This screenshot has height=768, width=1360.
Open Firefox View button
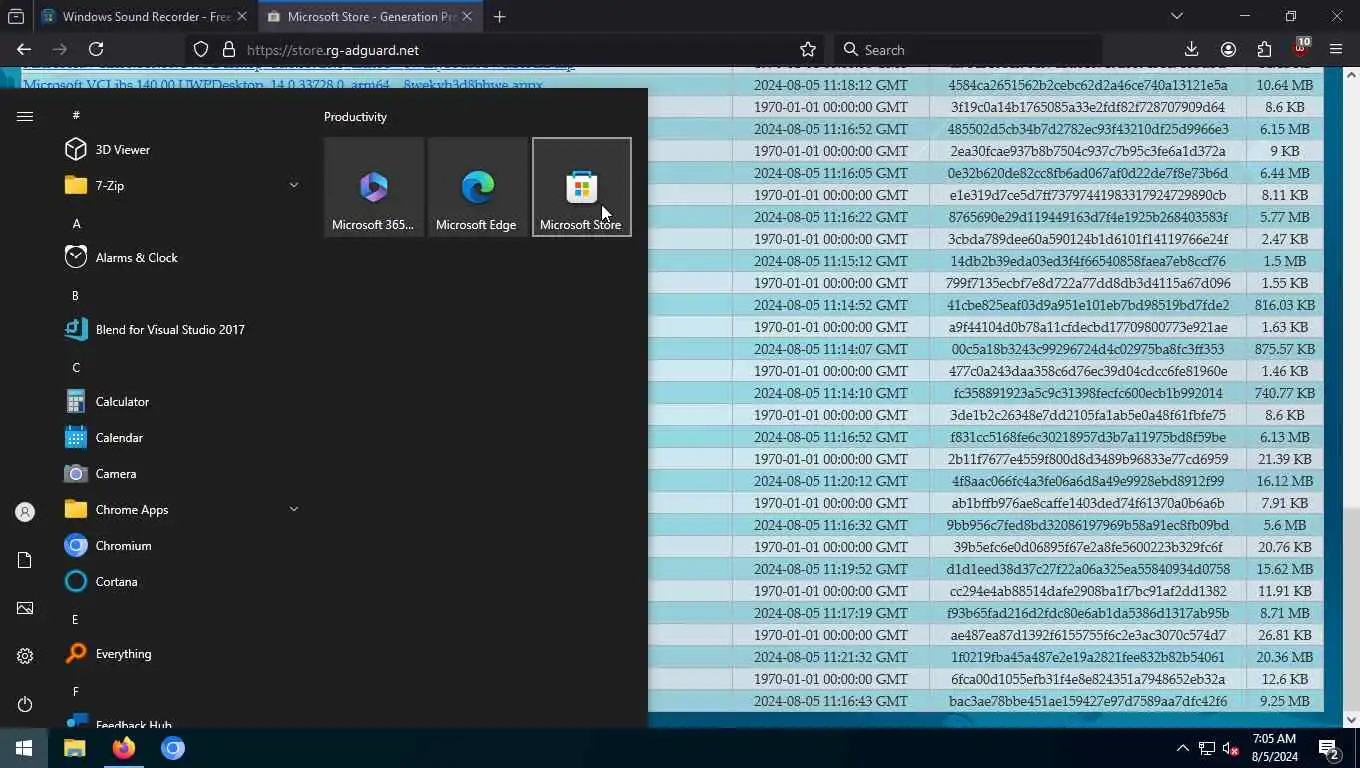[16, 17]
